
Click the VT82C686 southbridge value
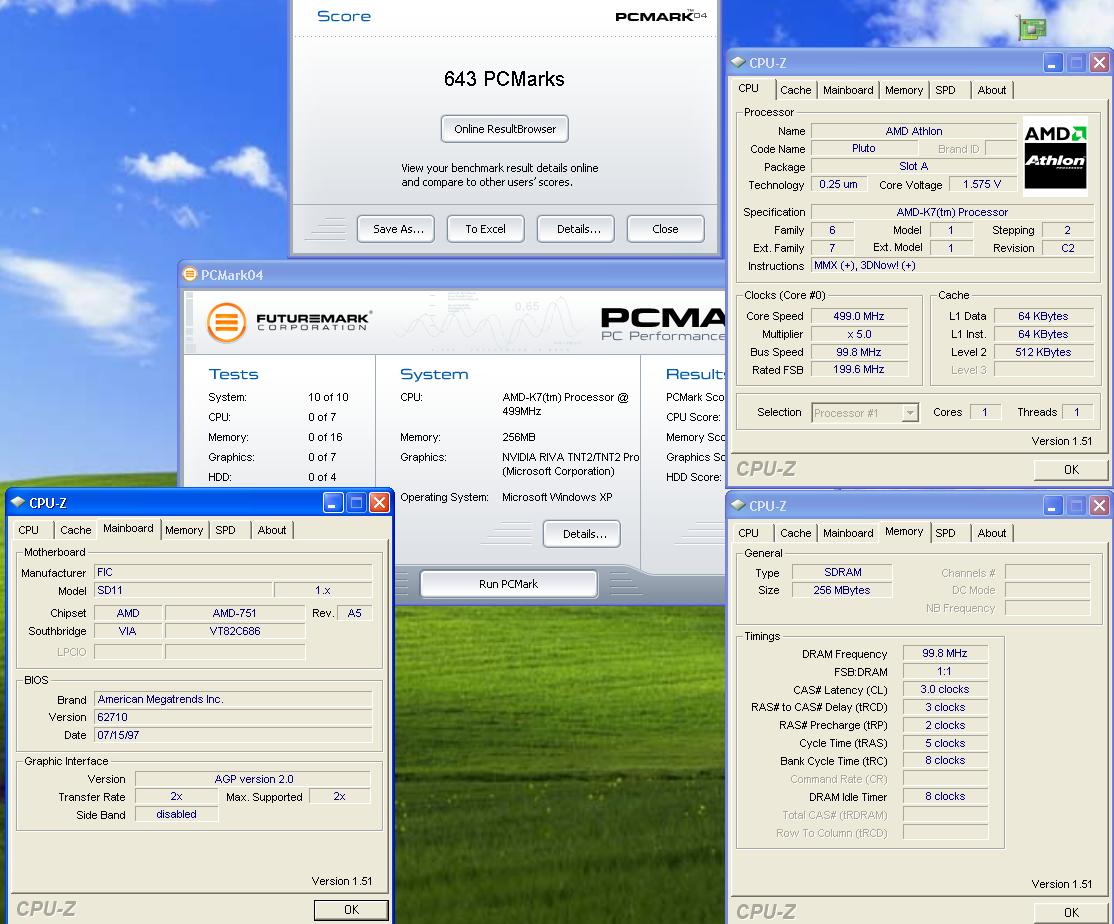point(234,631)
